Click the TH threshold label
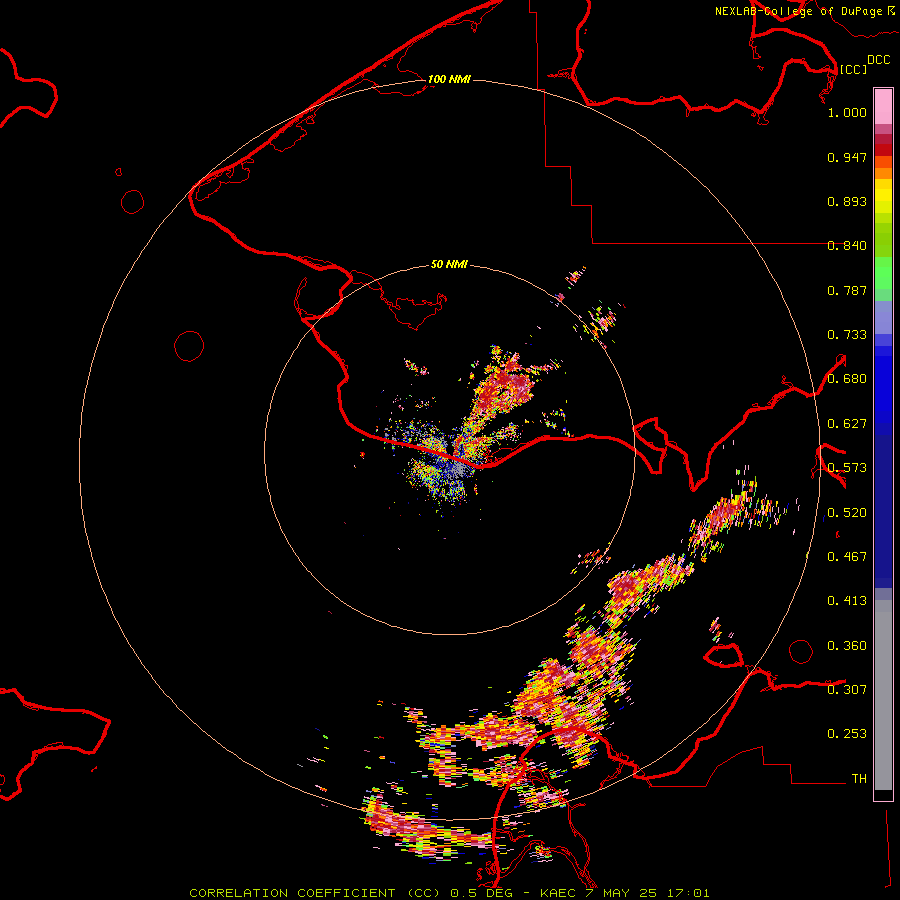900x900 pixels. click(859, 779)
